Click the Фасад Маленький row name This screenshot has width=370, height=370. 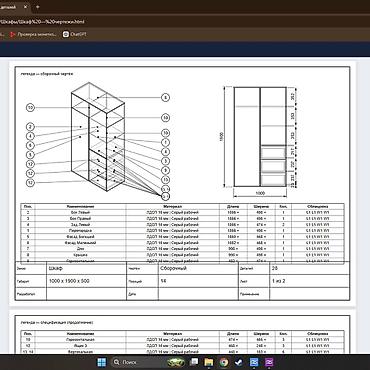pyautogui.click(x=80, y=243)
